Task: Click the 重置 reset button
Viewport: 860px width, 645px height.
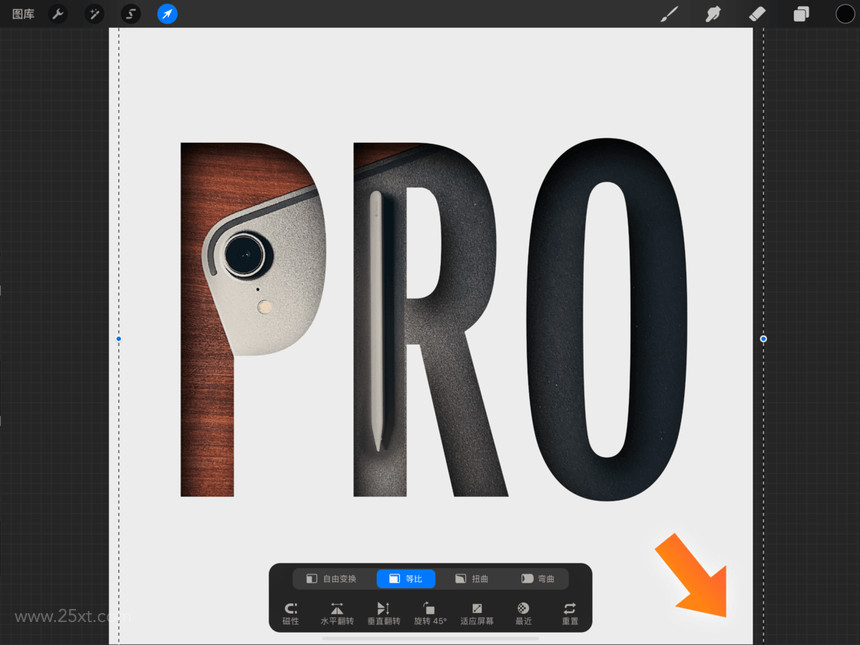Action: pyautogui.click(x=570, y=614)
